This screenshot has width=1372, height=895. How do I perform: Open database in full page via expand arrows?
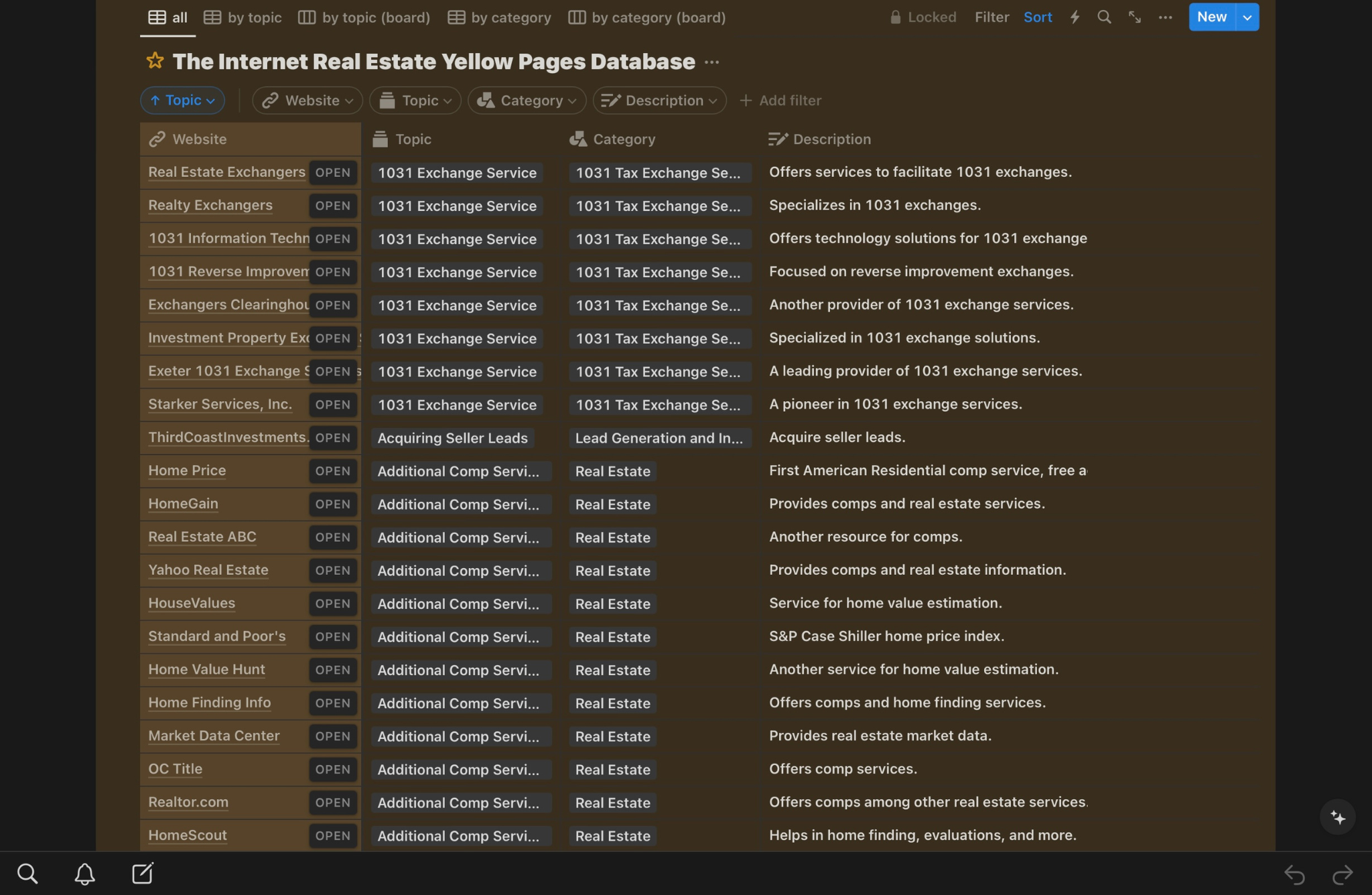(1134, 17)
